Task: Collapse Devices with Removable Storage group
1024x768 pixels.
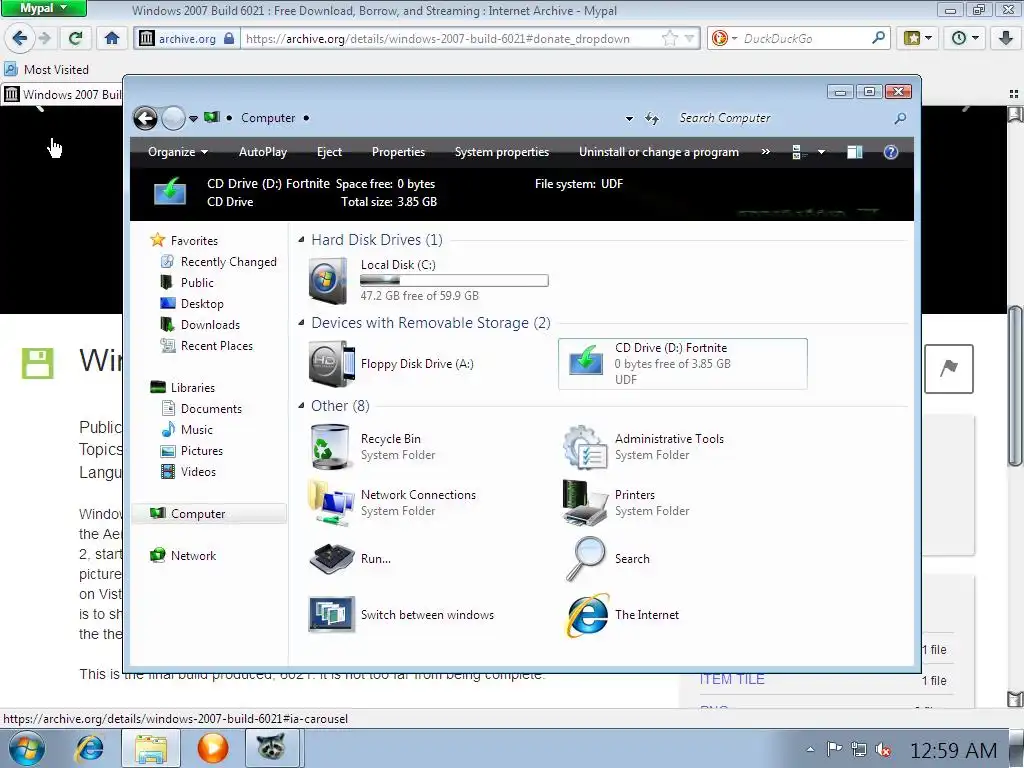Action: [301, 323]
